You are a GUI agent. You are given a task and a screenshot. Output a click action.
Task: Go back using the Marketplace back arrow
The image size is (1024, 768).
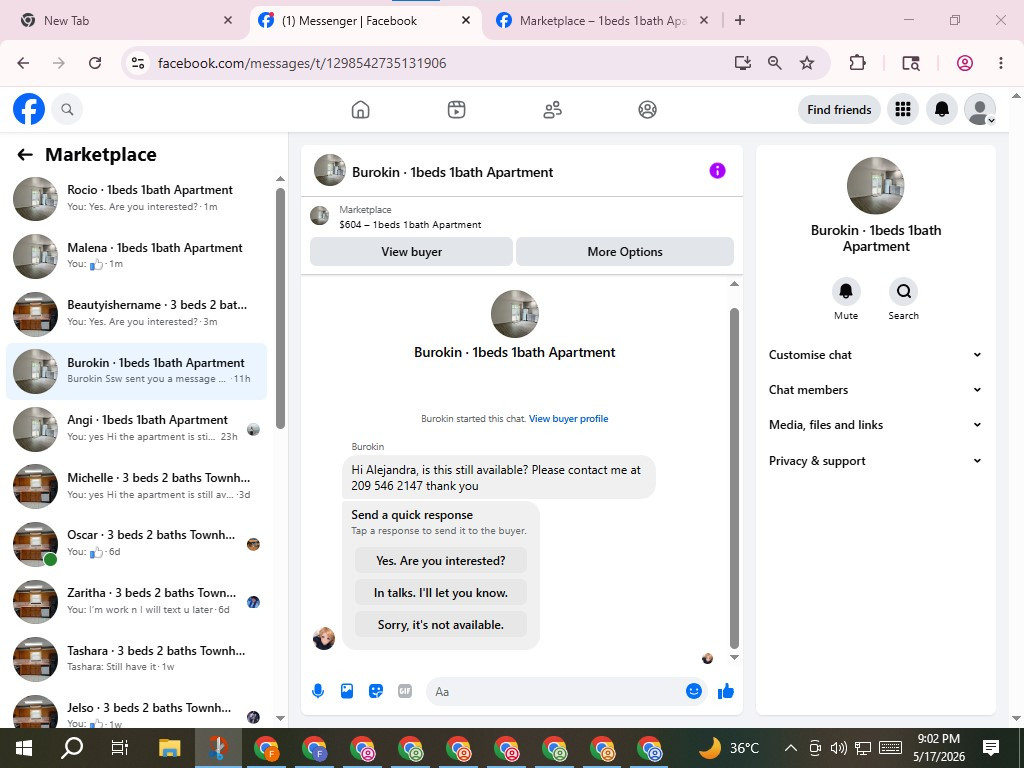coord(25,155)
